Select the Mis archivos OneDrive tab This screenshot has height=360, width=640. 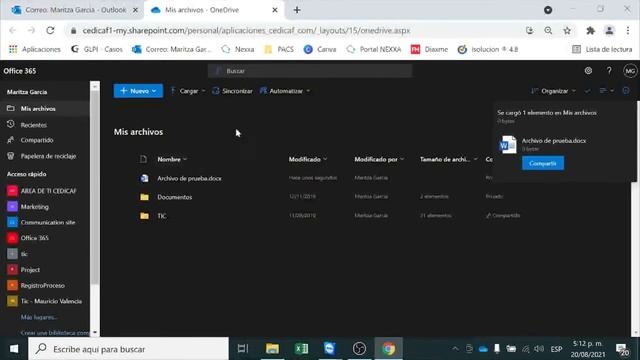pyautogui.click(x=213, y=10)
